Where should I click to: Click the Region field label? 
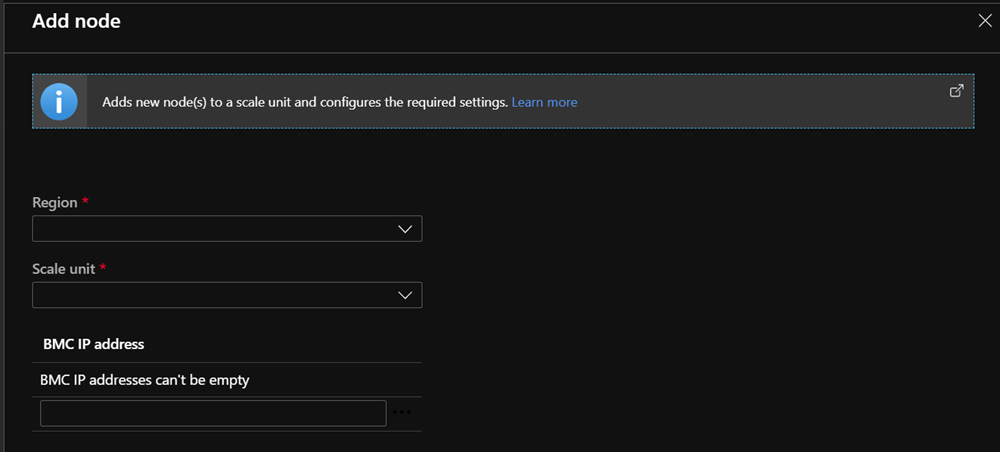click(x=54, y=203)
